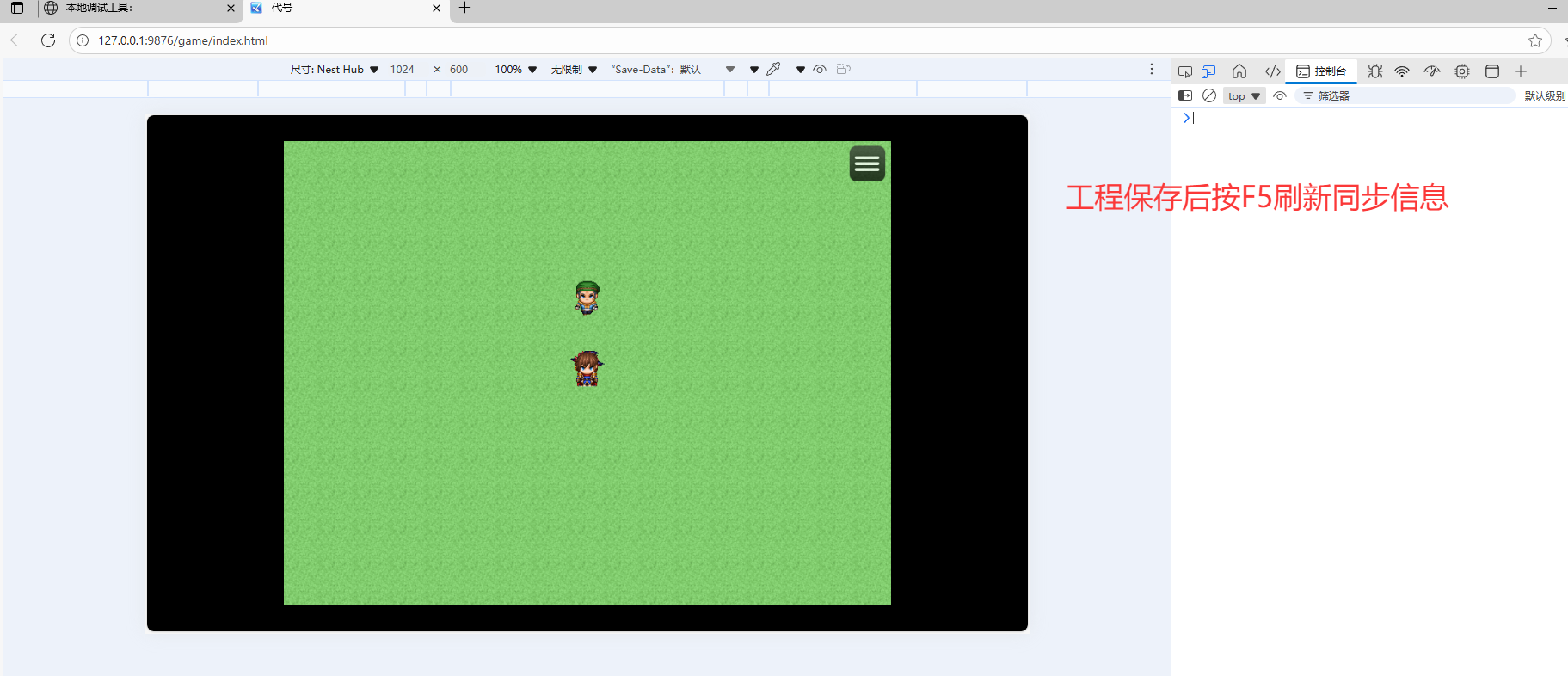Click the grayed-out device posture icon
Viewport: 1568px width, 676px height.
(844, 69)
